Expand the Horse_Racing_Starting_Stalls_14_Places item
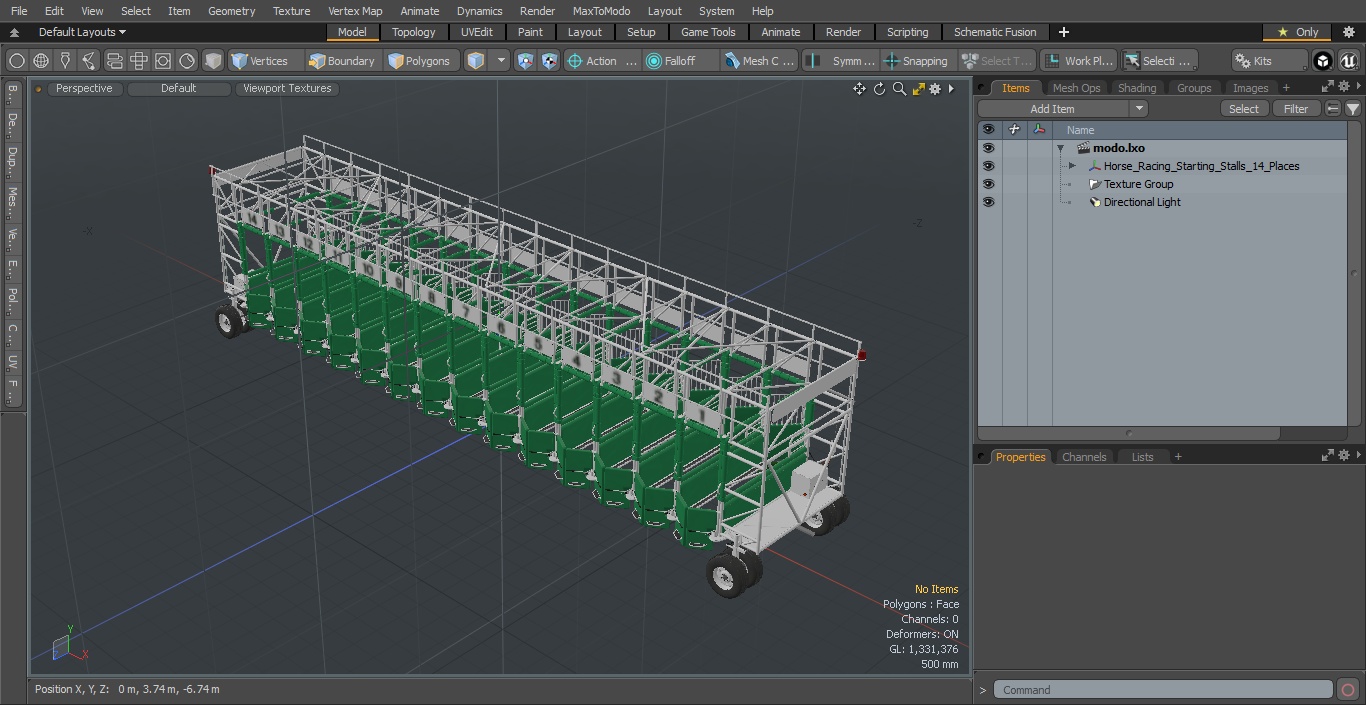Screen dimensions: 1366x705 tap(1072, 166)
